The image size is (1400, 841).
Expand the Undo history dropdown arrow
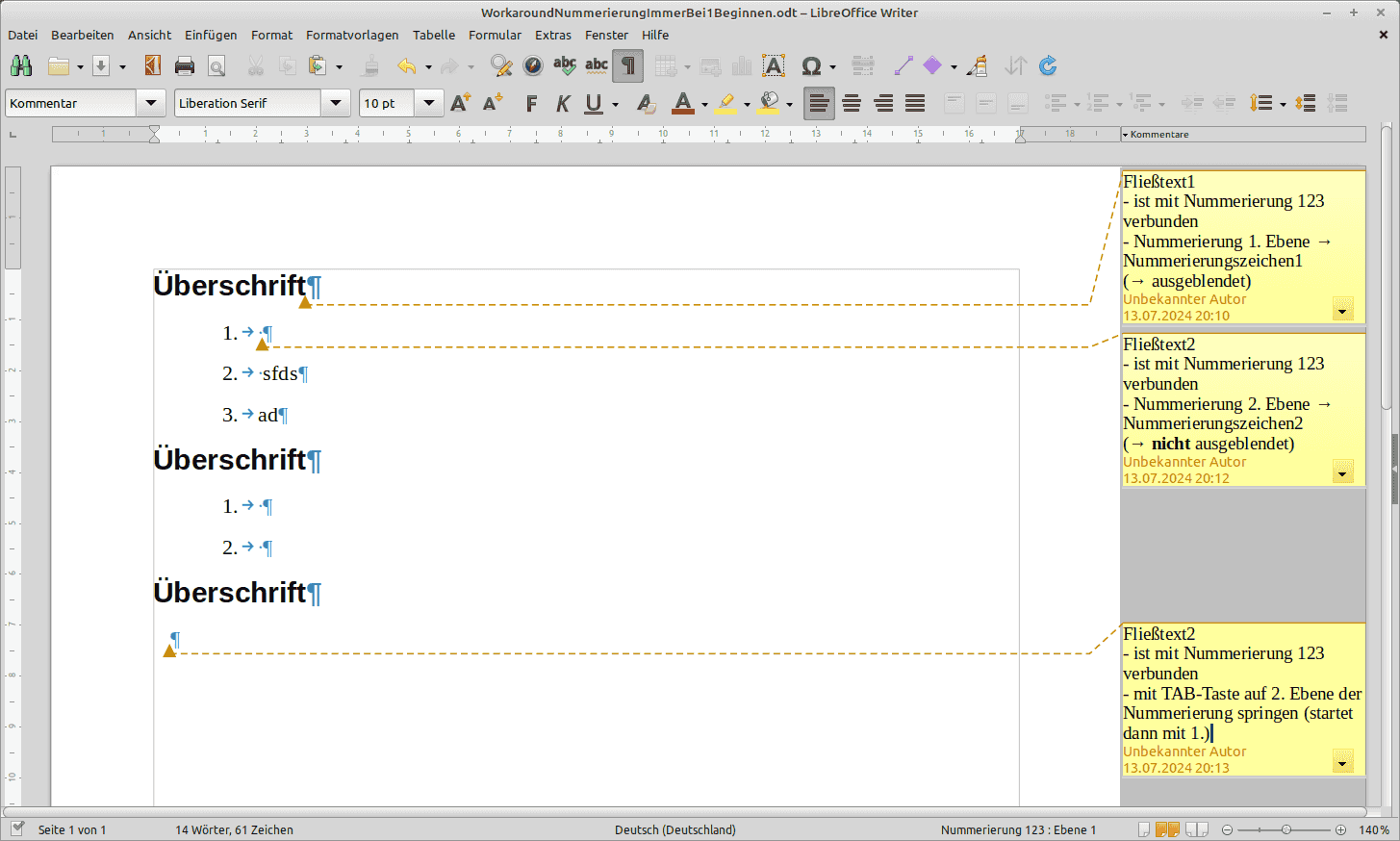pos(428,66)
